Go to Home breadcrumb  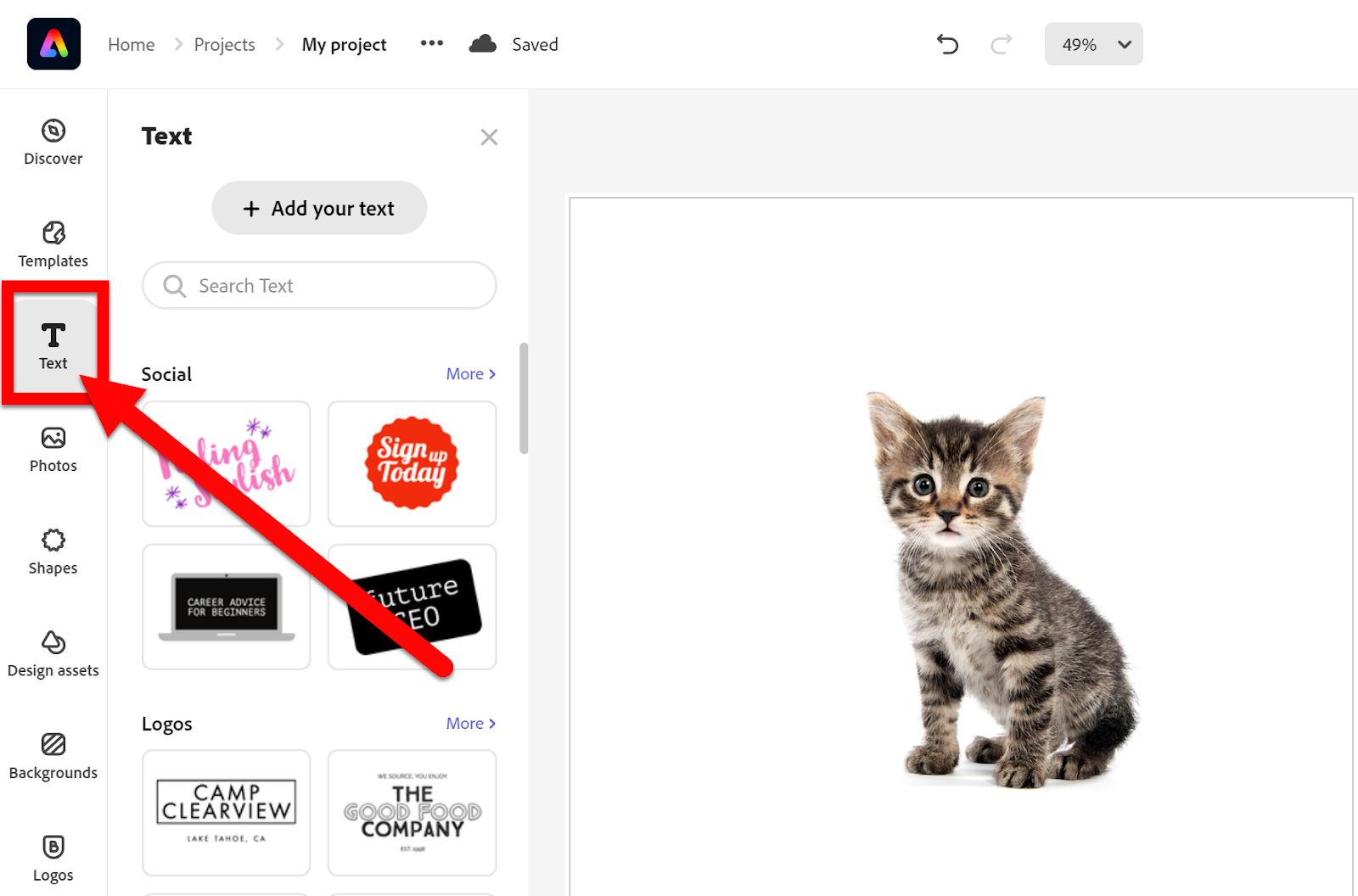132,44
